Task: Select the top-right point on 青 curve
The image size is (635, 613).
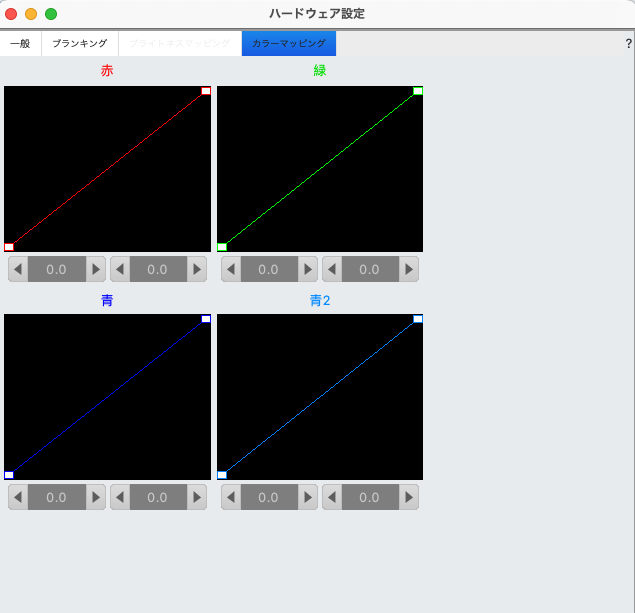Action: coord(206,319)
